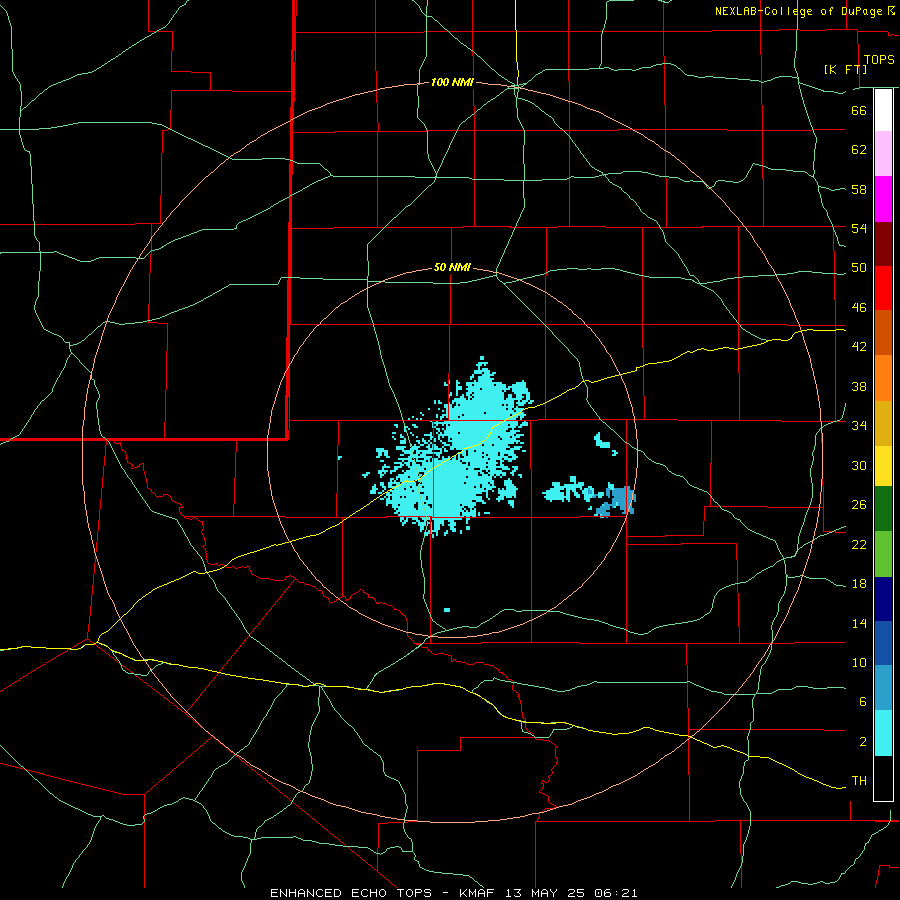The width and height of the screenshot is (900, 900).
Task: Click the tiny isolated cyan echo south of the cluster
Action: (x=447, y=610)
